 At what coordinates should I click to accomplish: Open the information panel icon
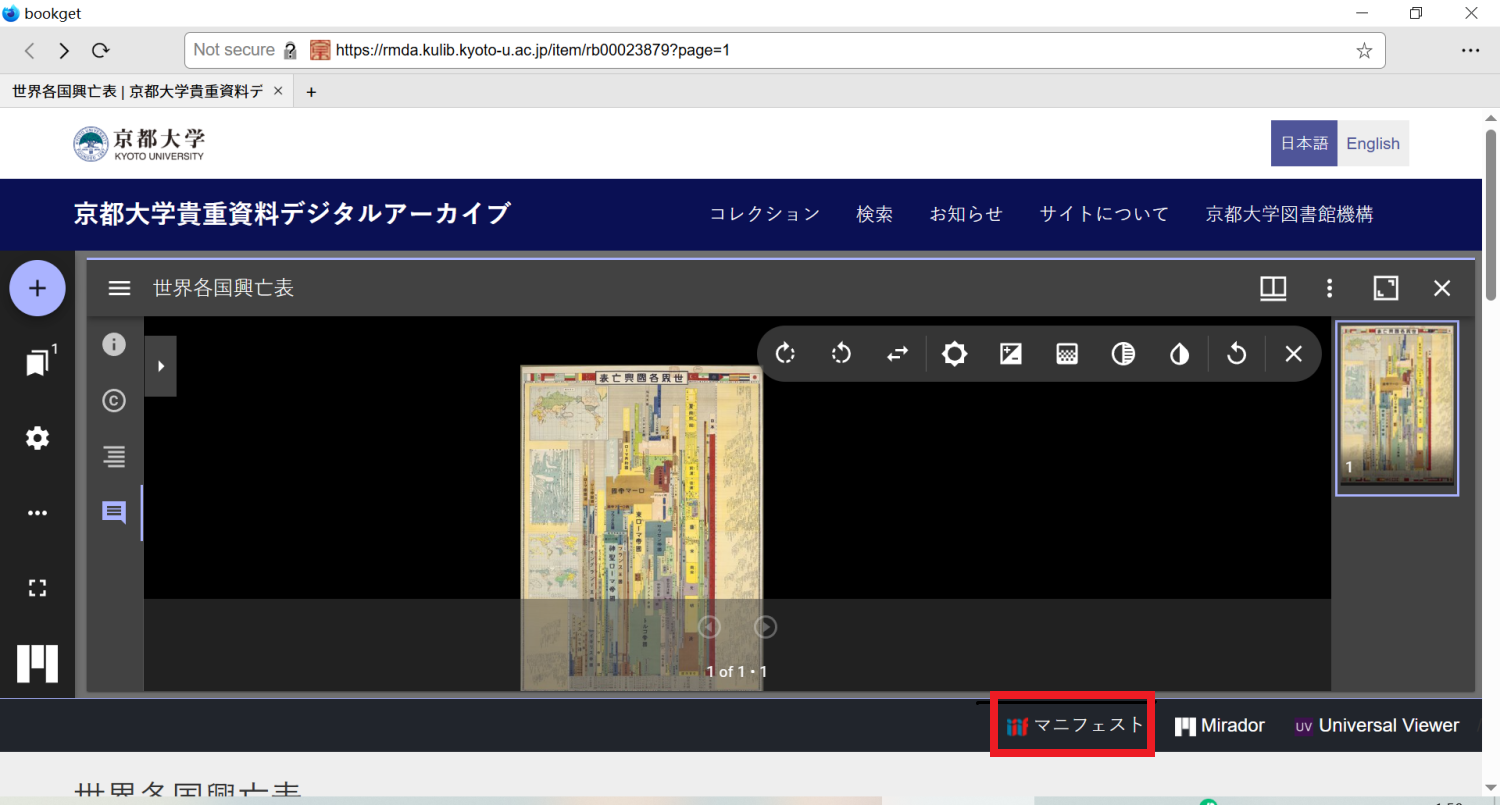(x=114, y=345)
